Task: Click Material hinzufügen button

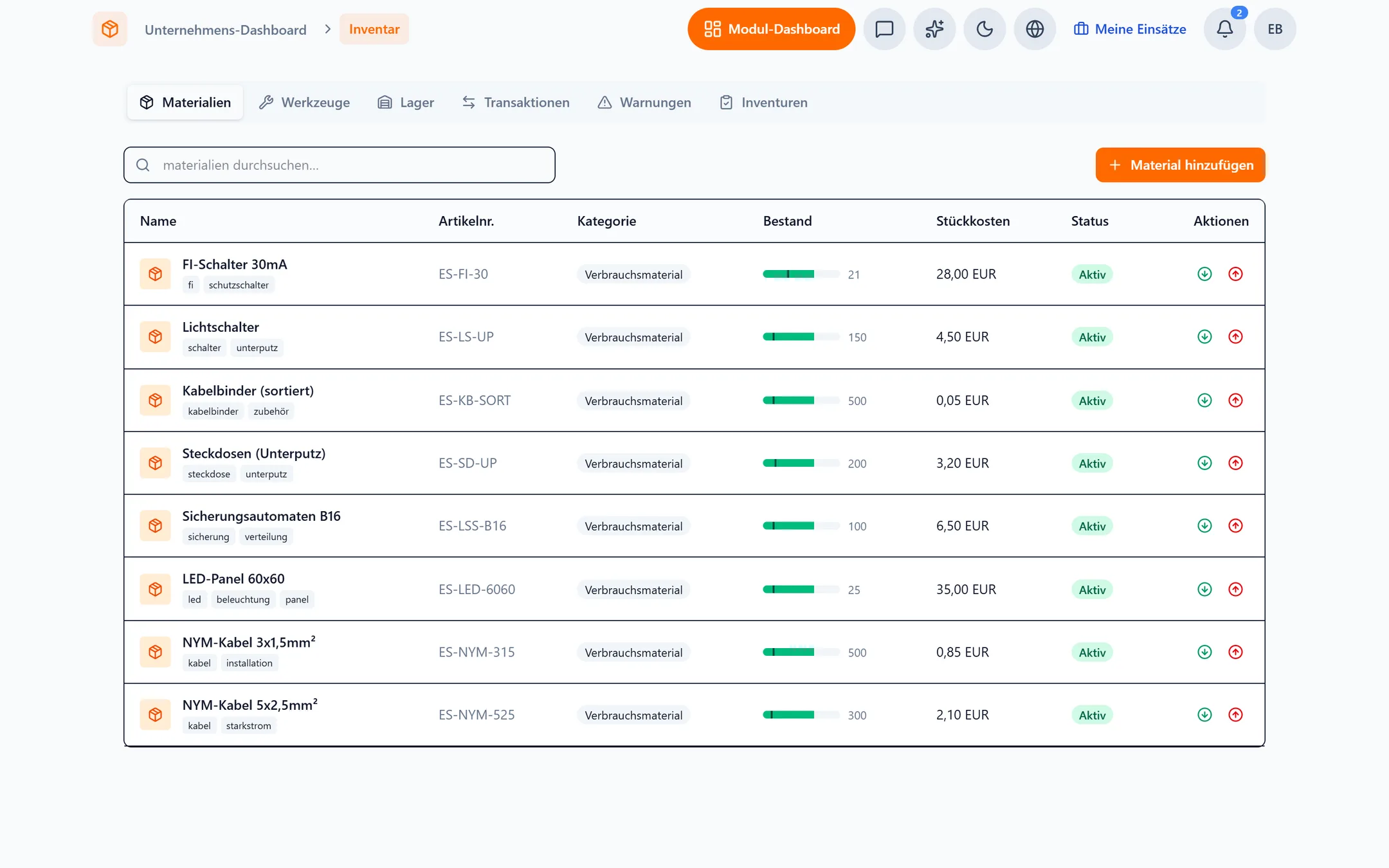Action: pyautogui.click(x=1180, y=165)
